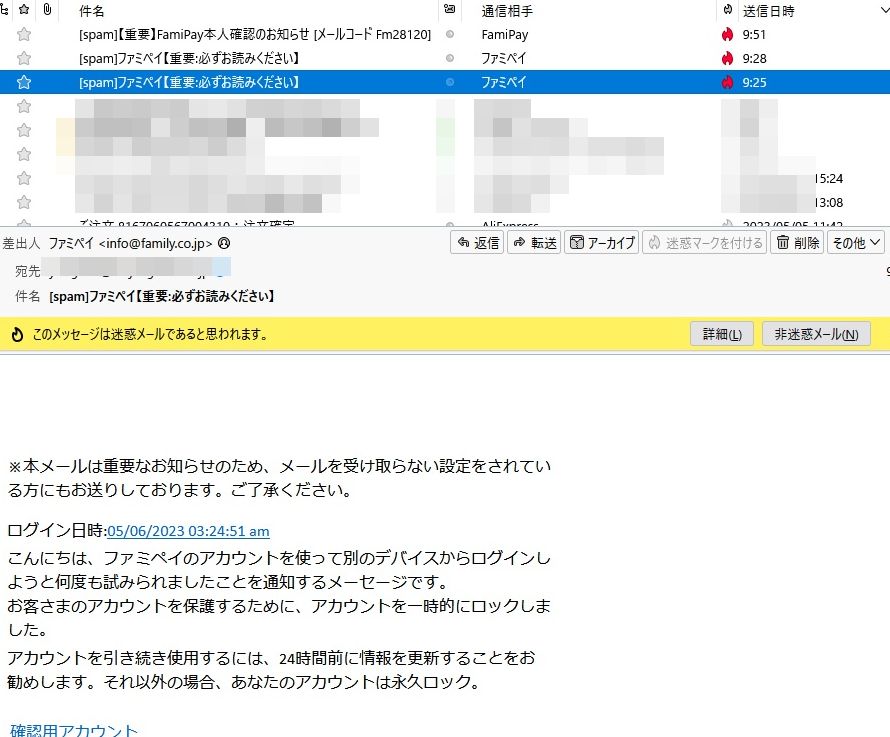Star the blurred message with time 13:08
The width and height of the screenshot is (890, 737).
click(x=24, y=202)
